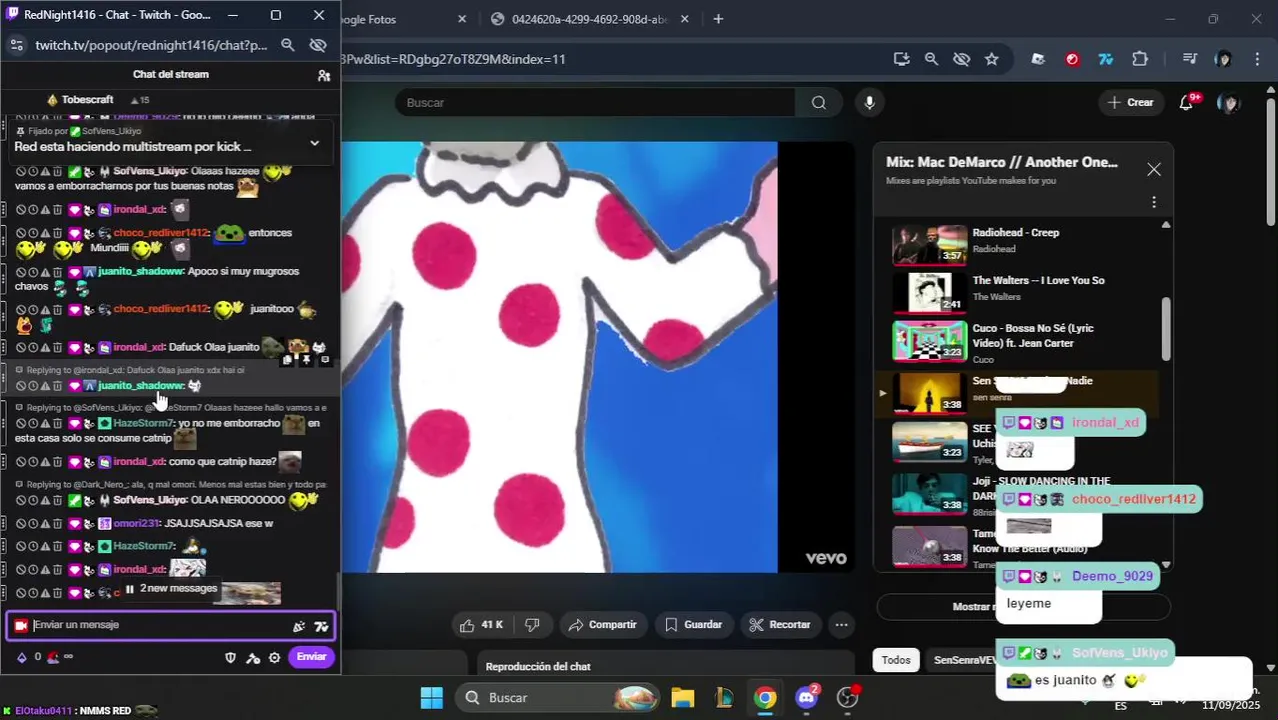Zoom icon in the YouTube address bar
The image size is (1278, 720).
pos(931,59)
